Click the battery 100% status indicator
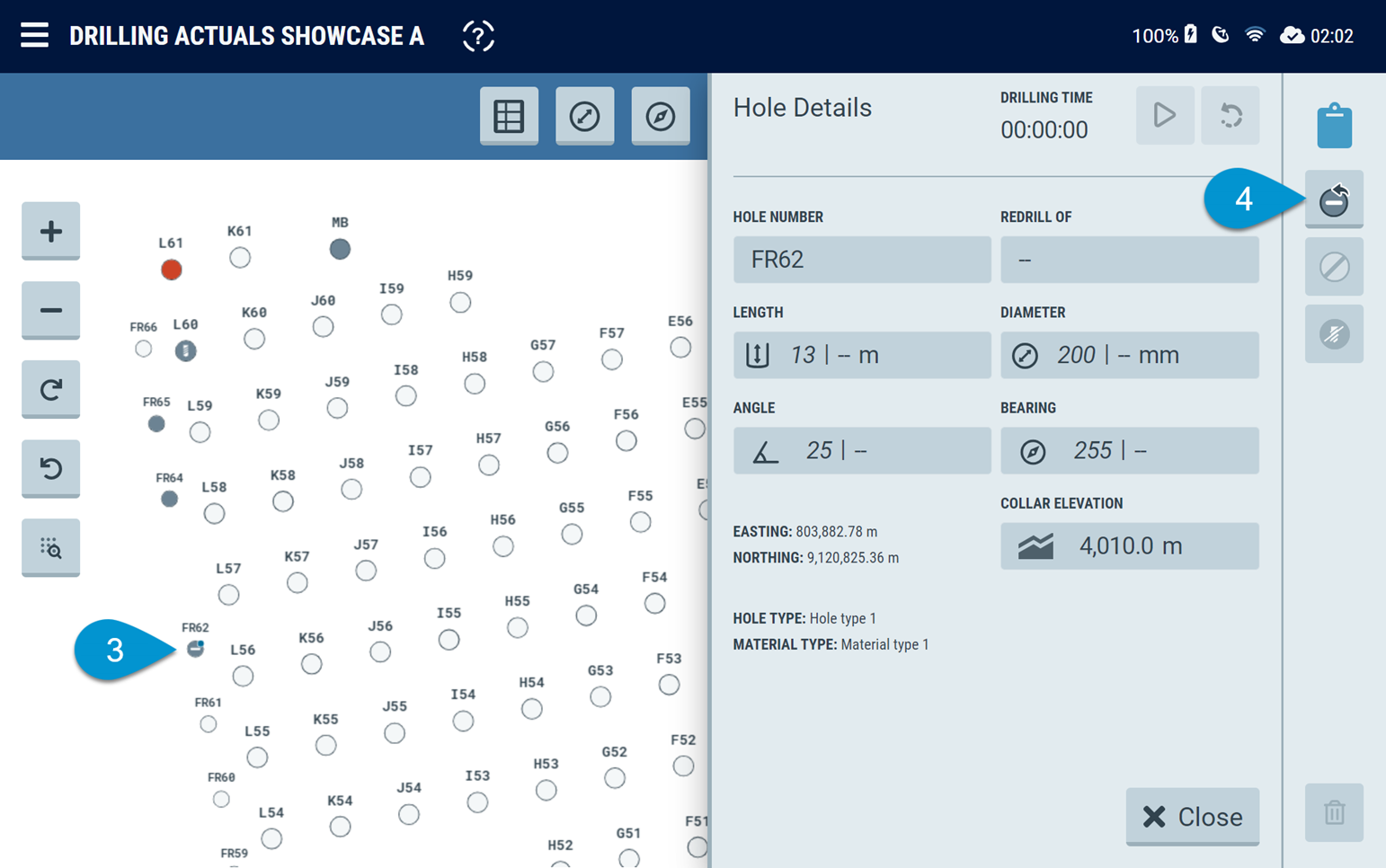 (x=1165, y=36)
